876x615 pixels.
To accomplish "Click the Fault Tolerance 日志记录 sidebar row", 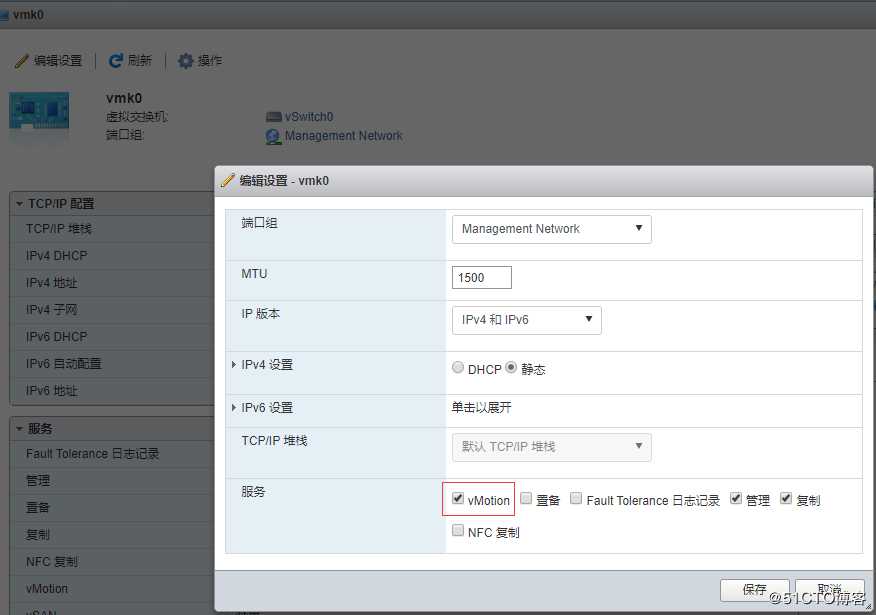I will (112, 454).
